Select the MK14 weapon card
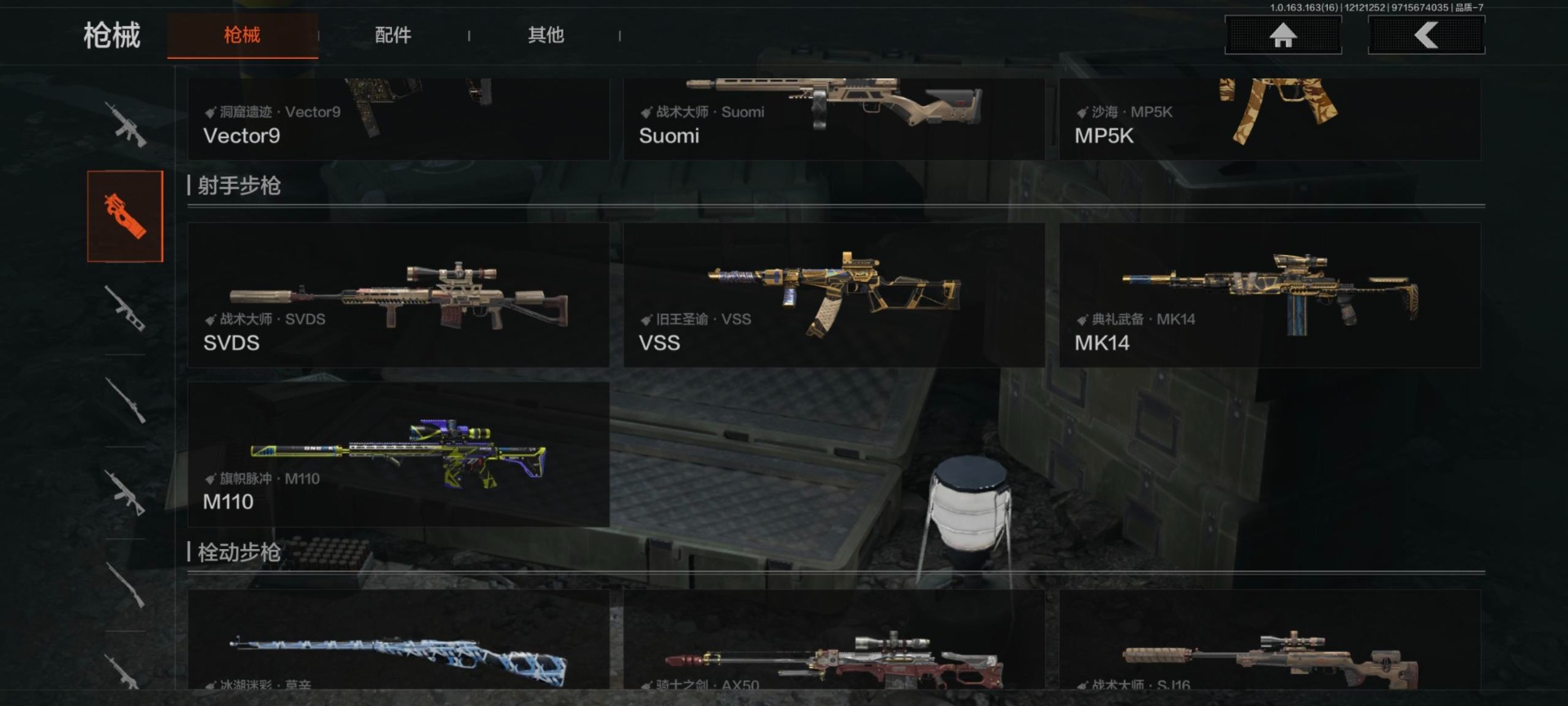The width and height of the screenshot is (1568, 706). pos(1270,295)
